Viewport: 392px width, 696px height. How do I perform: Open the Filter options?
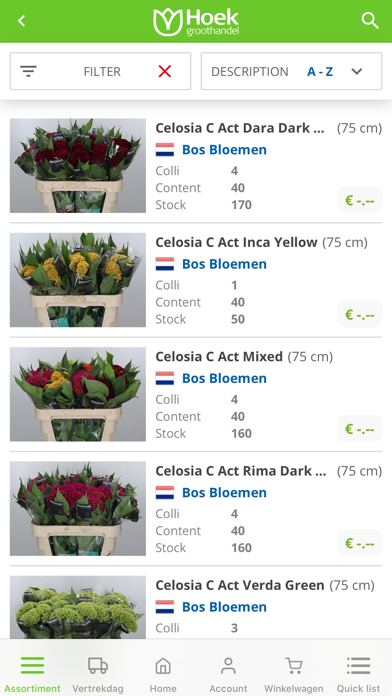point(100,71)
